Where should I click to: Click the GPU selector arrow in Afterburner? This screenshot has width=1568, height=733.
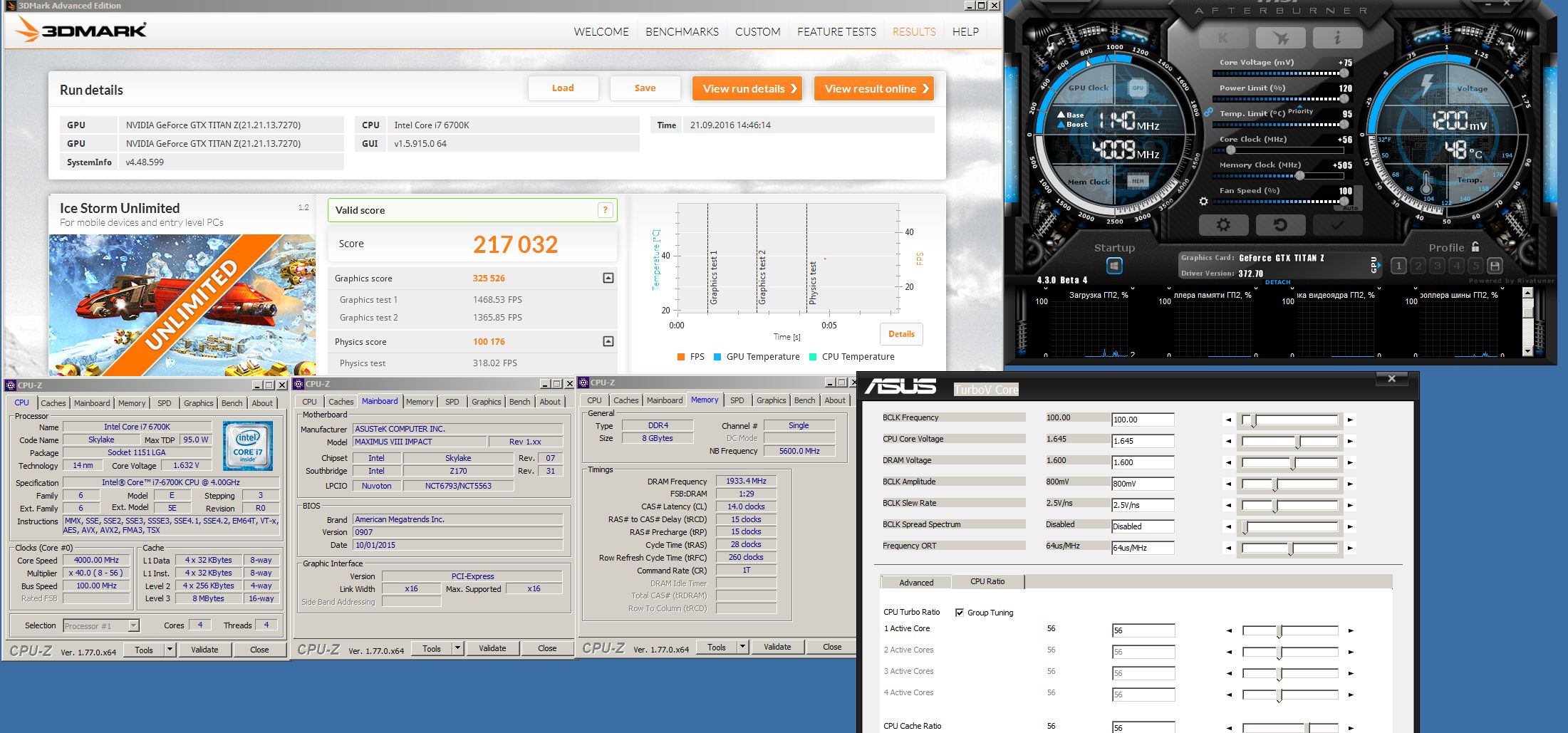coord(1381,266)
